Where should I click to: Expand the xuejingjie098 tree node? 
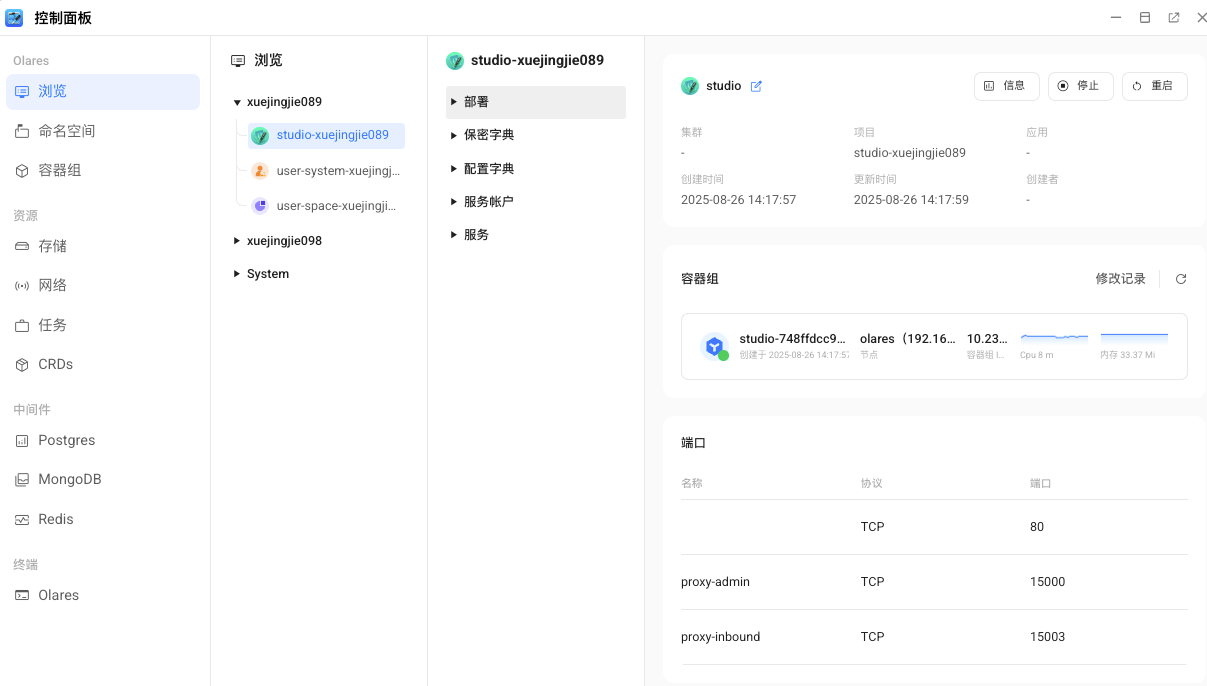(x=237, y=241)
